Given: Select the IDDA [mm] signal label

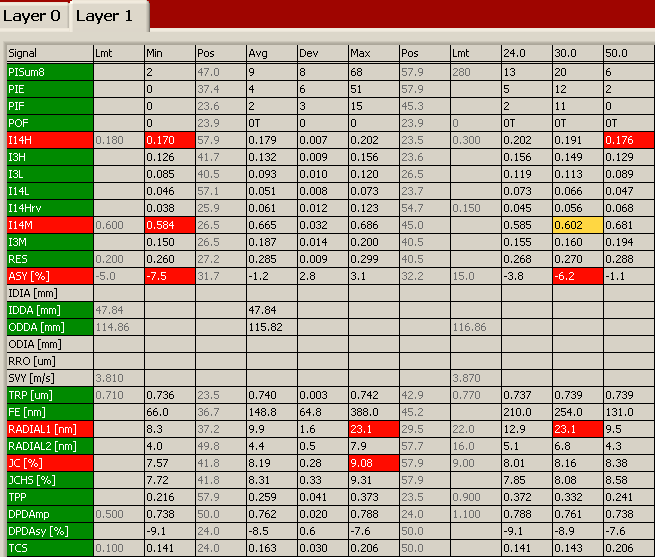Looking at the screenshot, I should 50,310.
